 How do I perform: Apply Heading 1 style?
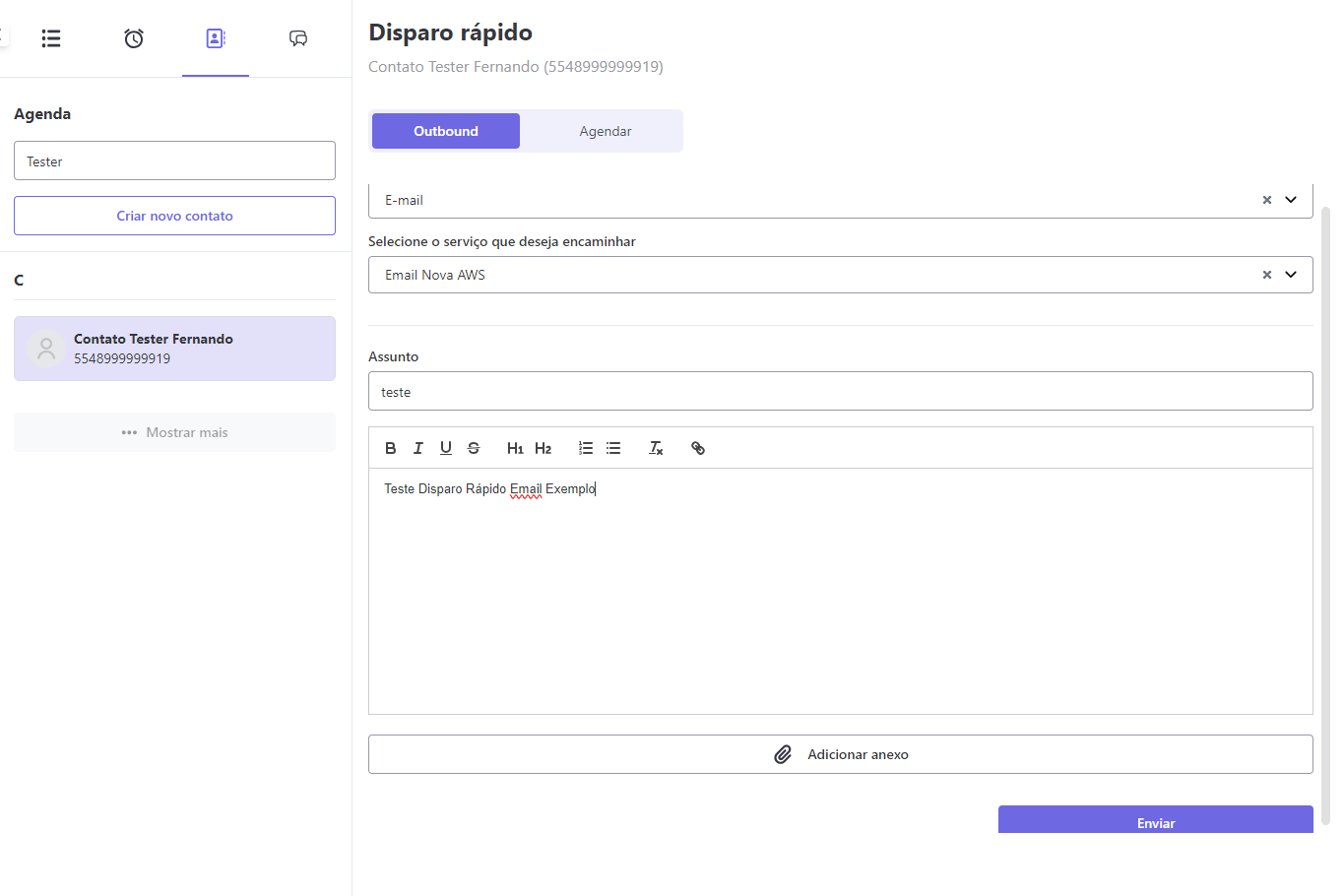point(515,448)
